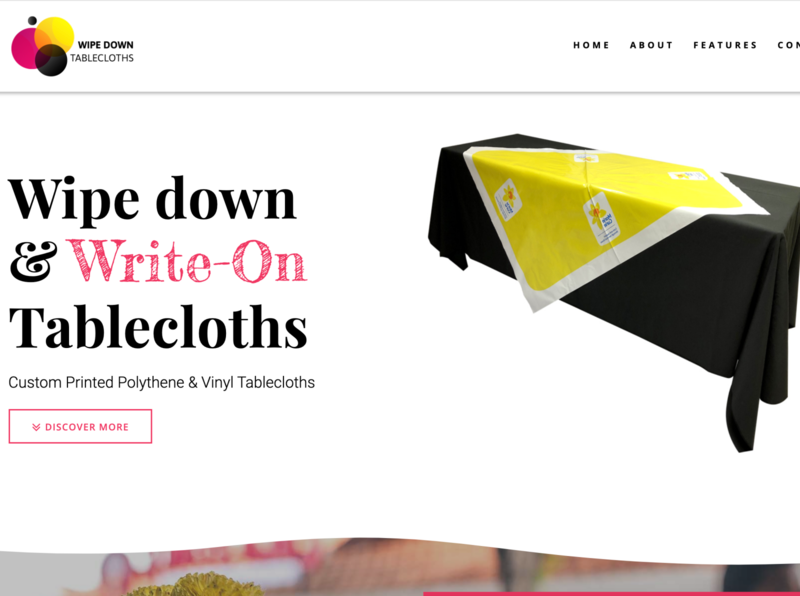Screen dimensions: 800x596
Task: Click the pink bar above the bottom banner
Action: [x=611, y=594]
